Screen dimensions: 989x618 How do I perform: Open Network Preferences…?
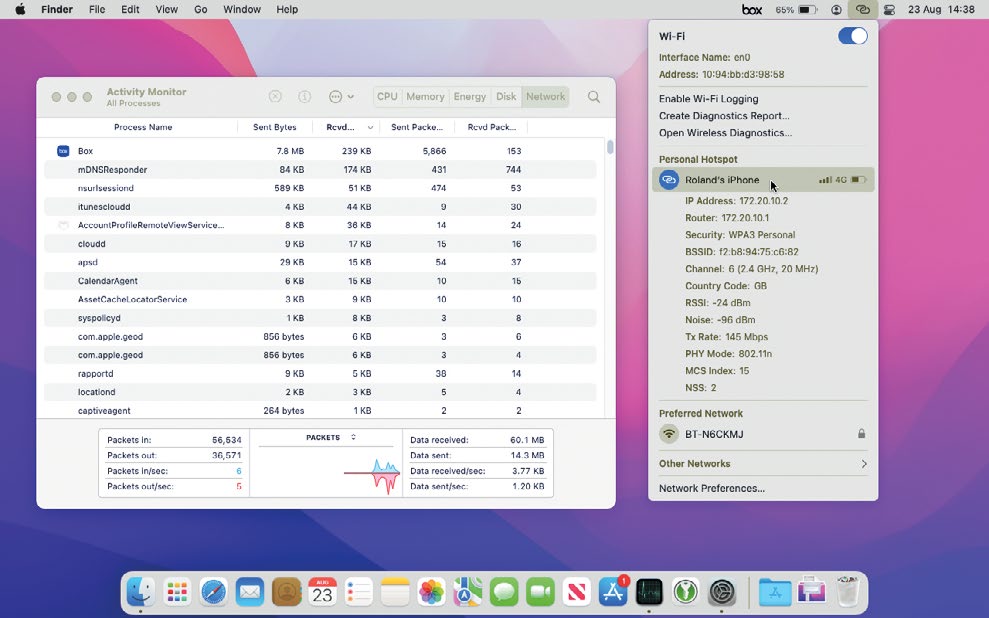711,488
